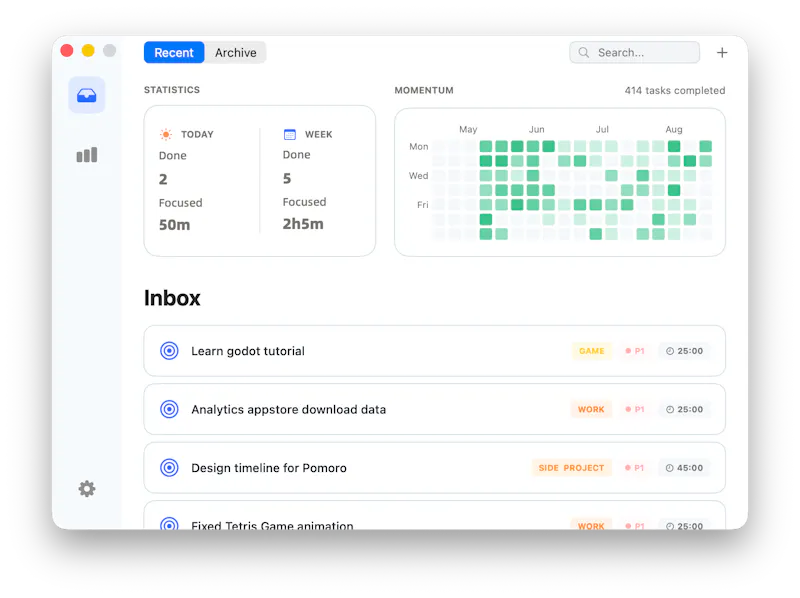Click the Jul label in momentum chart
The width and height of the screenshot is (800, 598).
[602, 130]
